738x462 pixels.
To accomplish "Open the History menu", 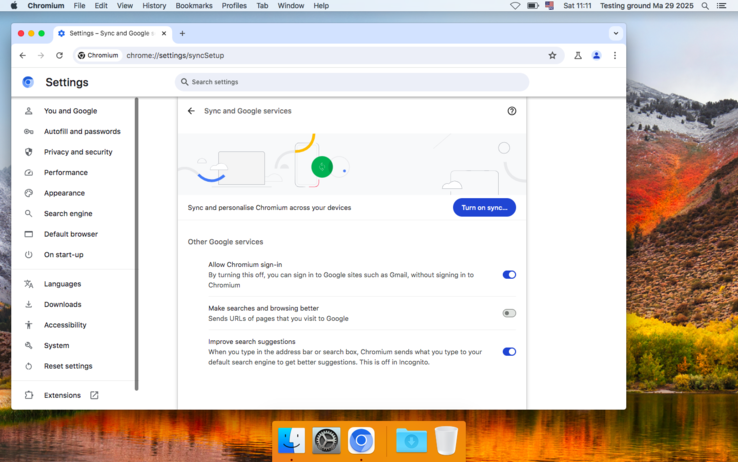I will tap(154, 6).
